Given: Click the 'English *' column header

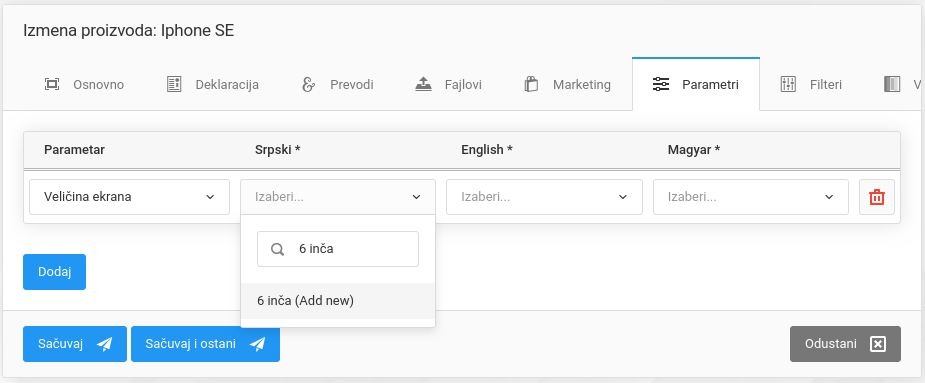Looking at the screenshot, I should tap(487, 150).
